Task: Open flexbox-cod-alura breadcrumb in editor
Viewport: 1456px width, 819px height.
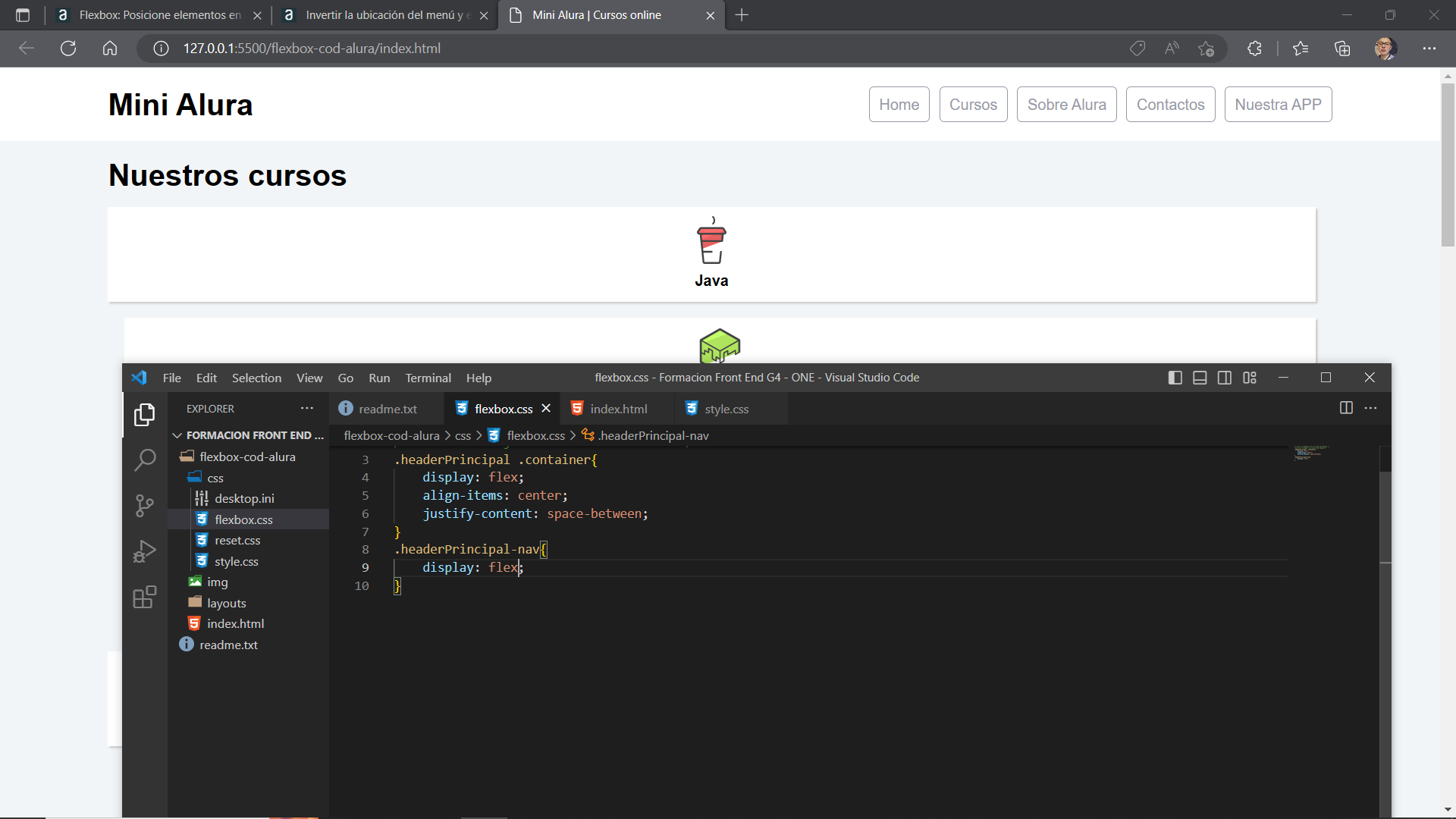Action: click(391, 435)
